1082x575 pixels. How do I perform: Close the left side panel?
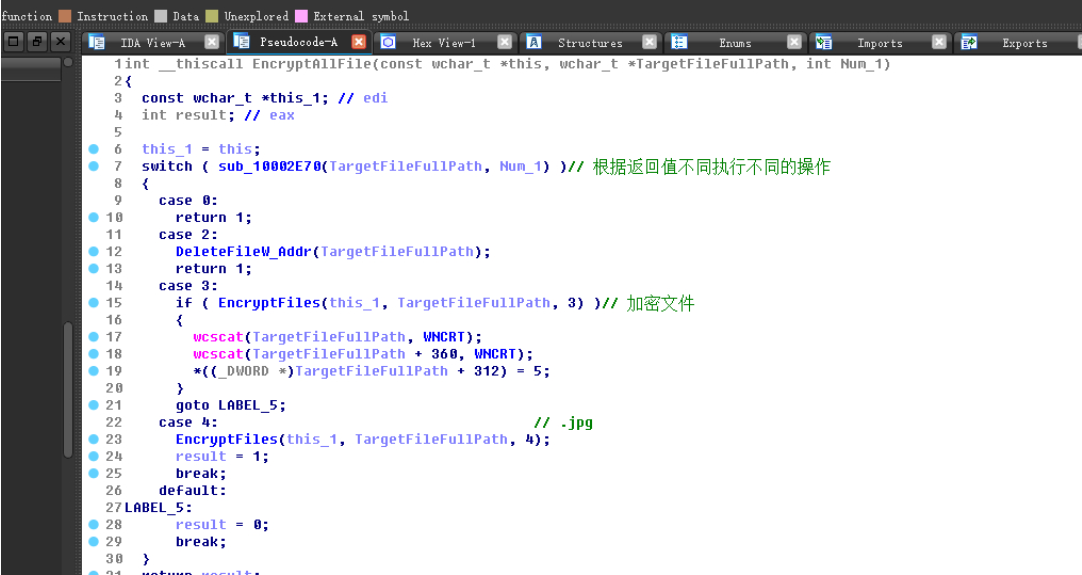61,41
